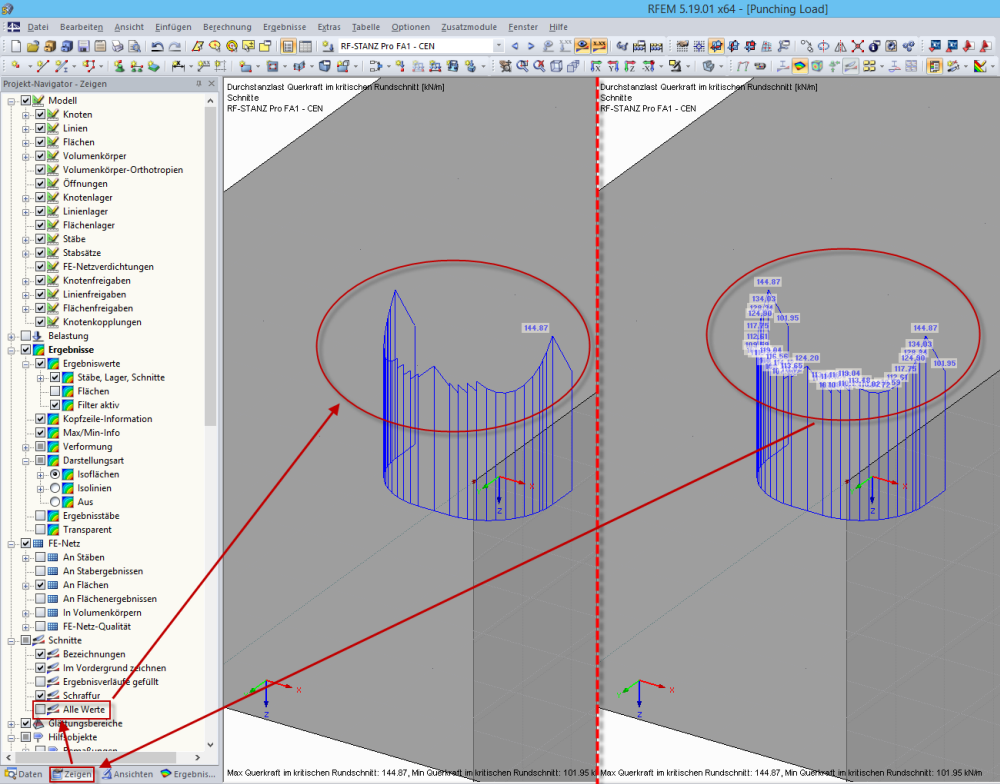This screenshot has width=1000, height=784.
Task: Check the Flächen results checkbox
Action: (55, 392)
